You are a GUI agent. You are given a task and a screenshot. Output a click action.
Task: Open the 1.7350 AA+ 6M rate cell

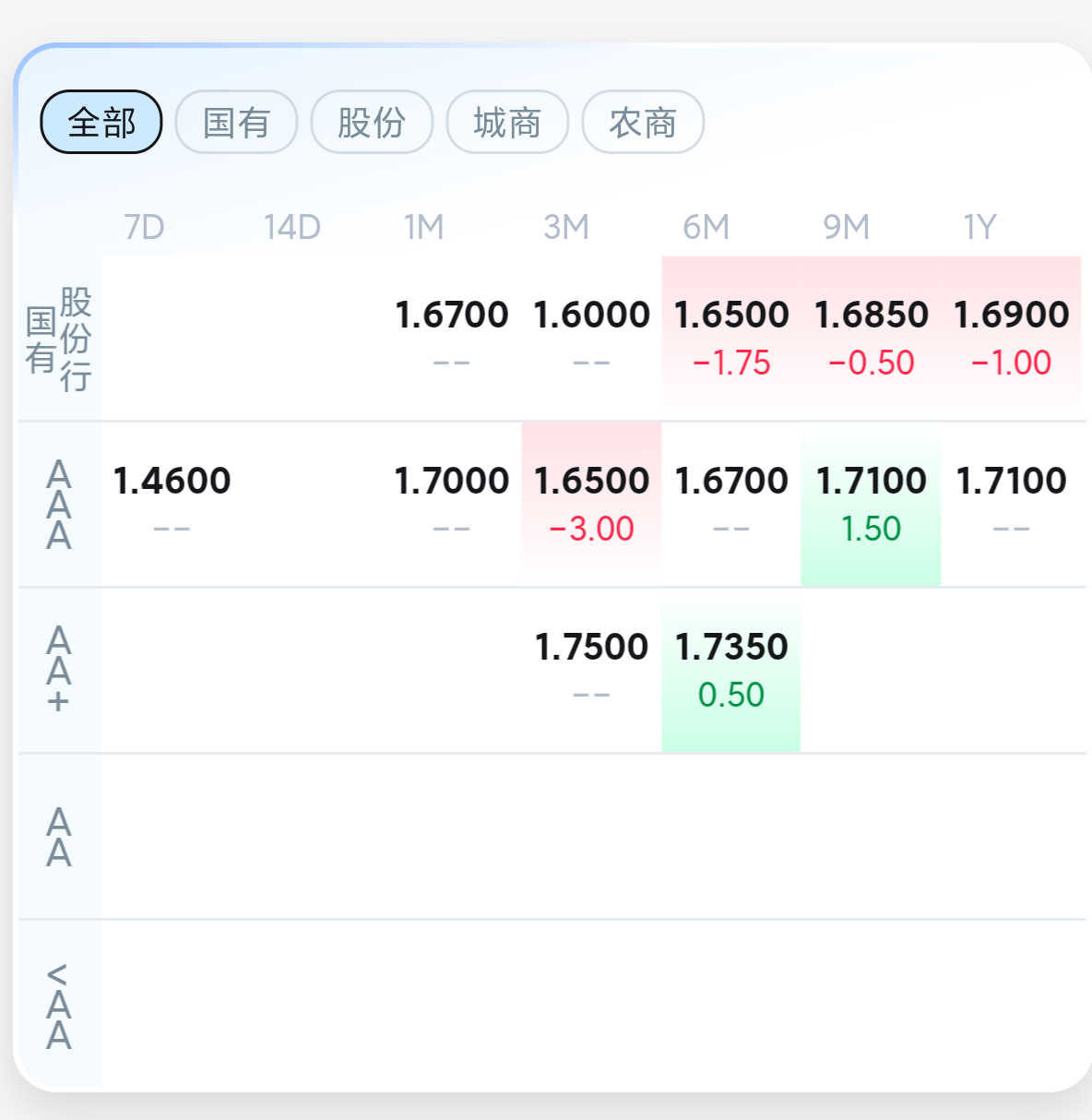point(731,669)
